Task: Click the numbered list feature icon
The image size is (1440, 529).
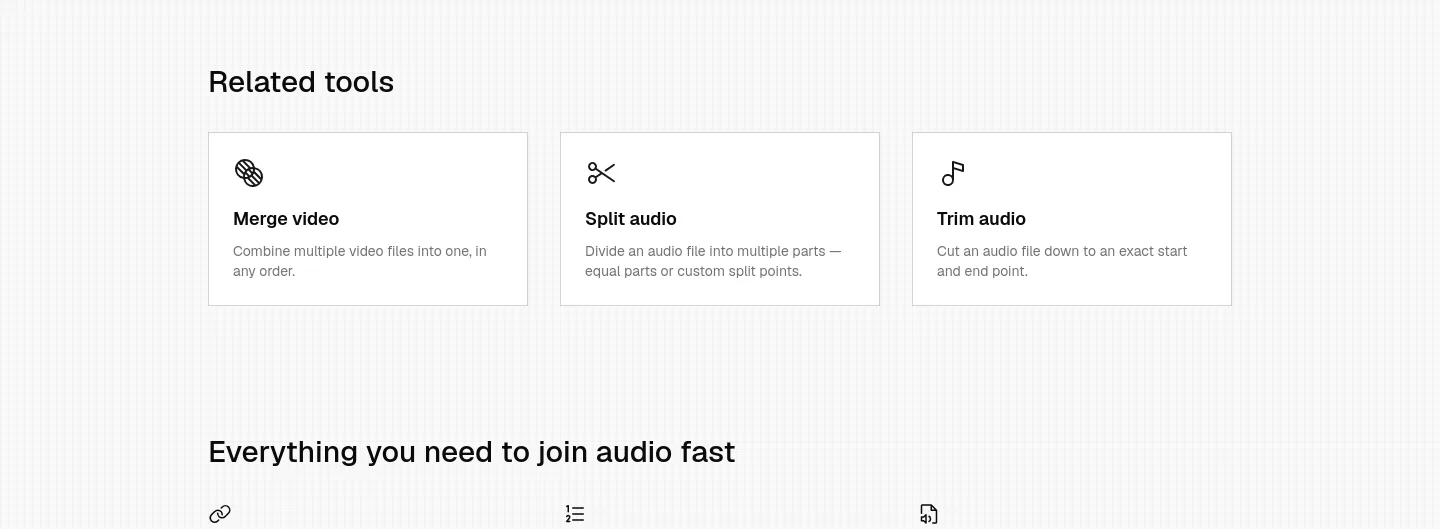Action: 575,514
